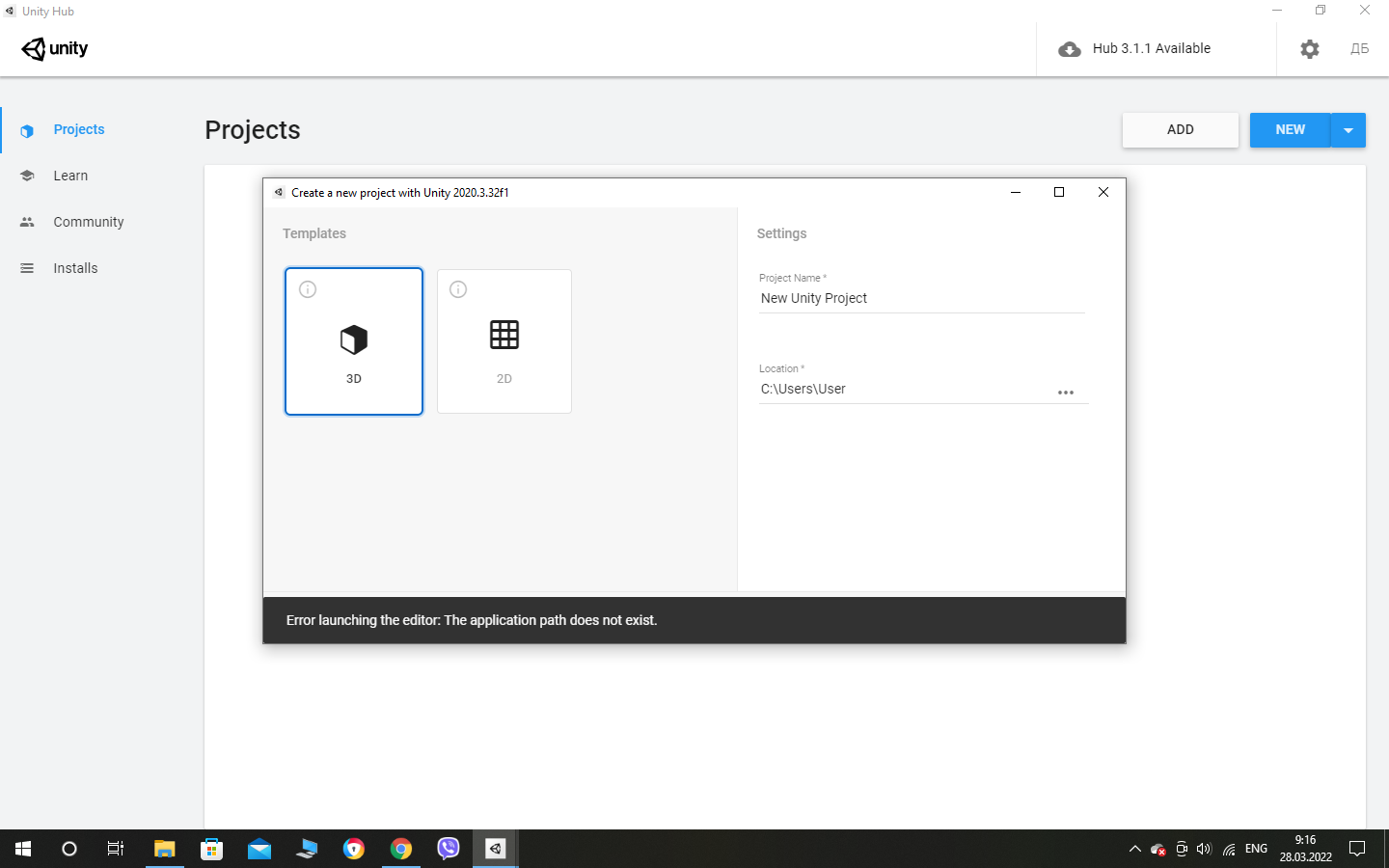Screen dimensions: 1389x868
Task: Open Viber from taskbar
Action: (449, 849)
